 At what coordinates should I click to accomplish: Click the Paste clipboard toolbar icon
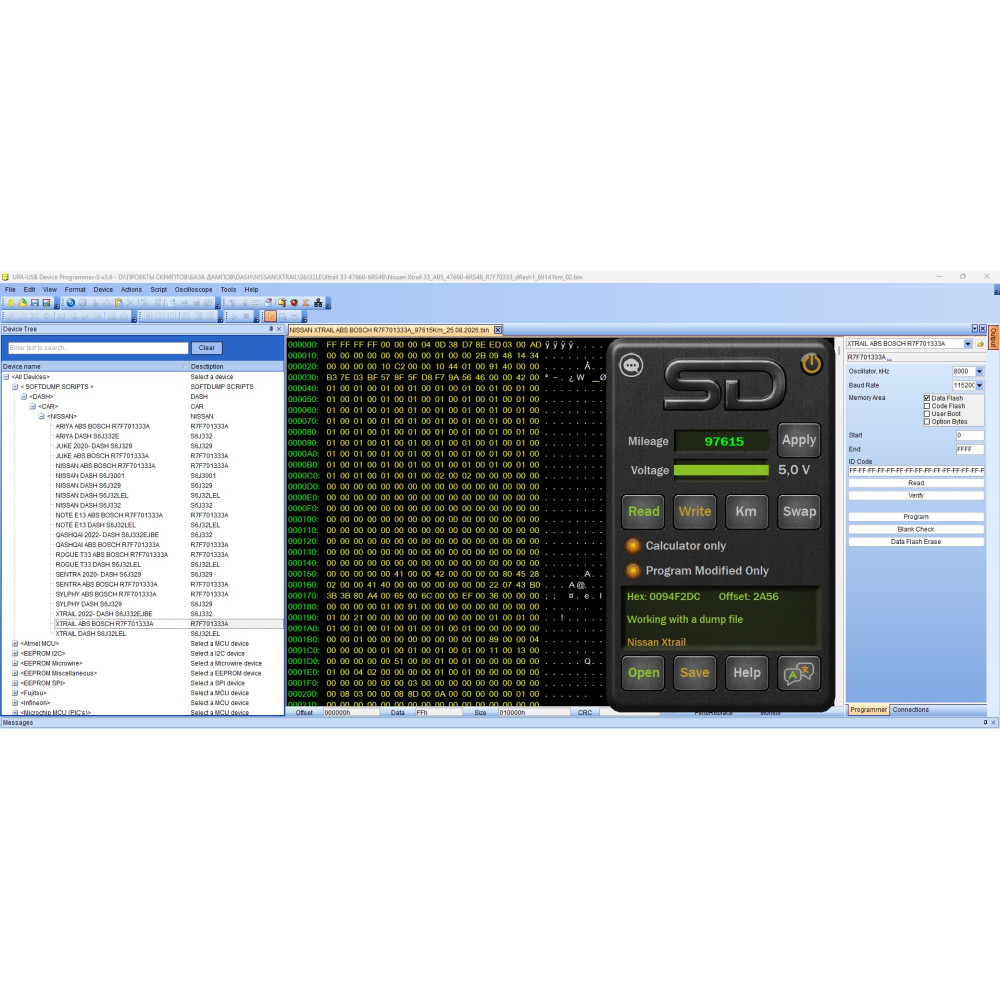point(119,303)
